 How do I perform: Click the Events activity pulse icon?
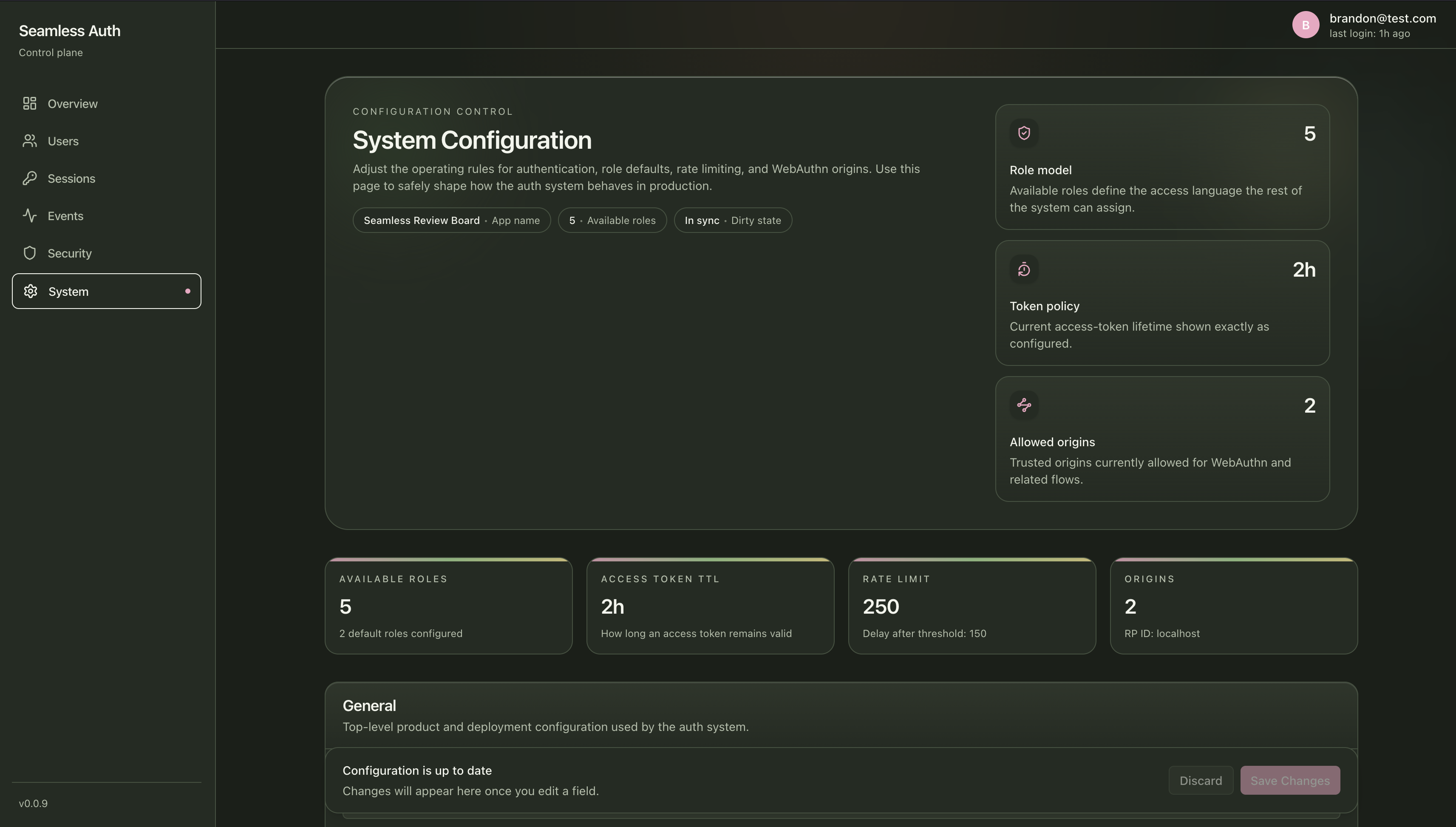click(x=29, y=216)
